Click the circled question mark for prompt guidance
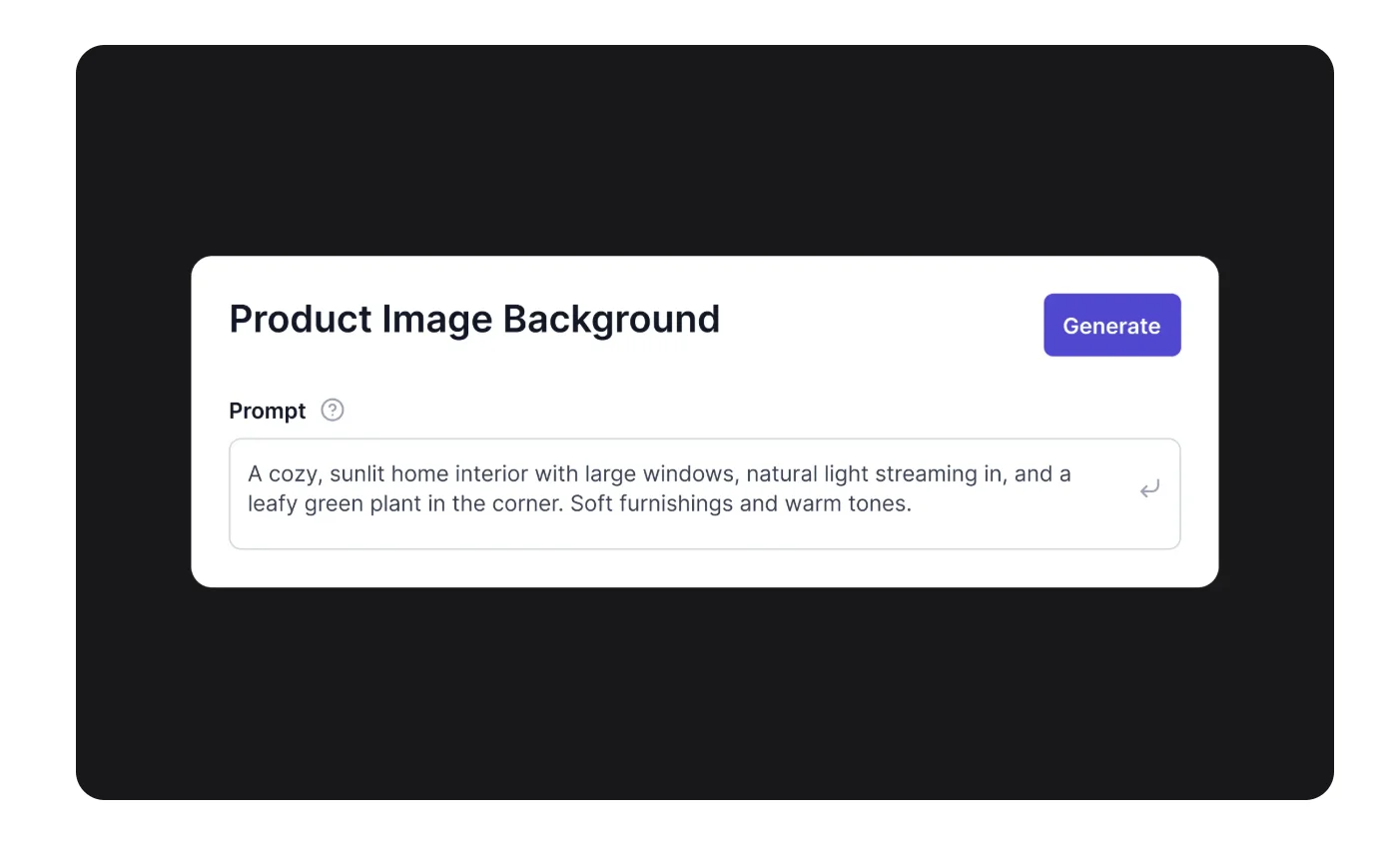Screen dimensions: 1400x865 click(332, 410)
